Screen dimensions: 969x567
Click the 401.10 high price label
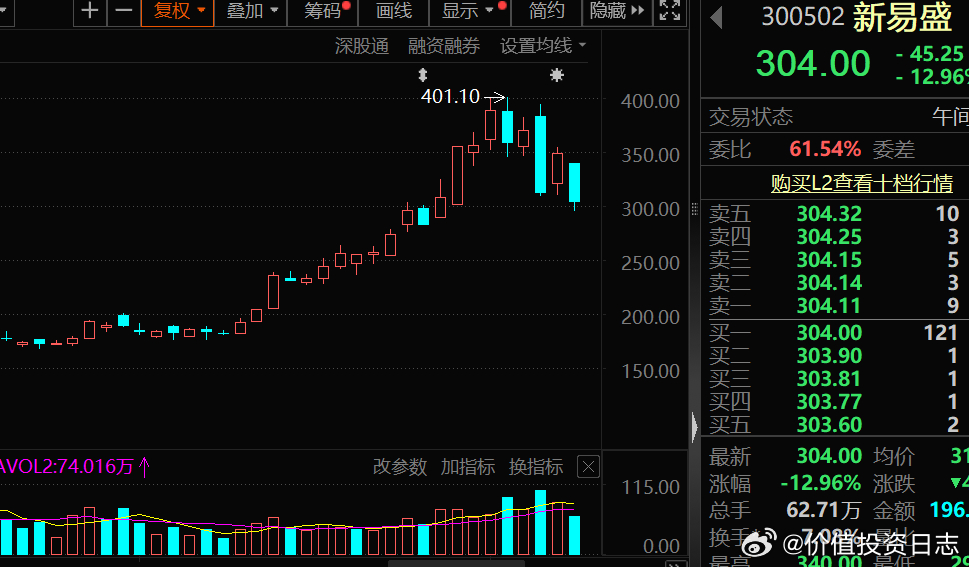pyautogui.click(x=450, y=96)
